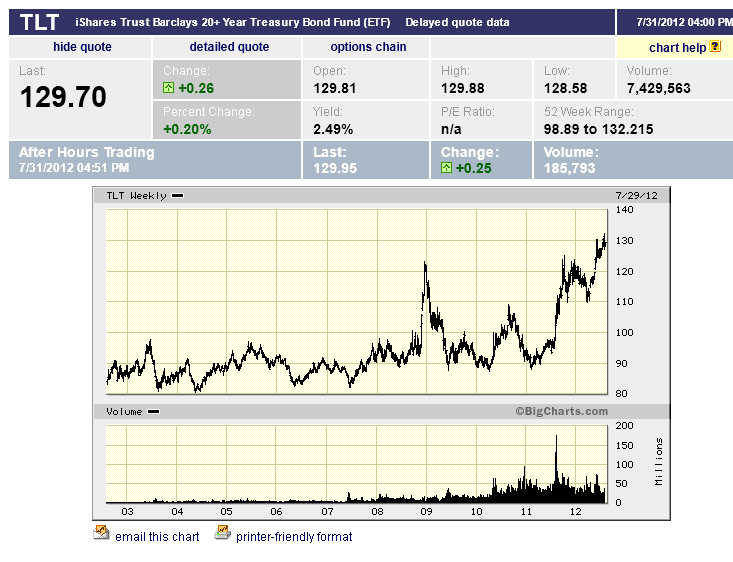
Task: Click the TLT ticker symbol in header
Action: [39, 22]
